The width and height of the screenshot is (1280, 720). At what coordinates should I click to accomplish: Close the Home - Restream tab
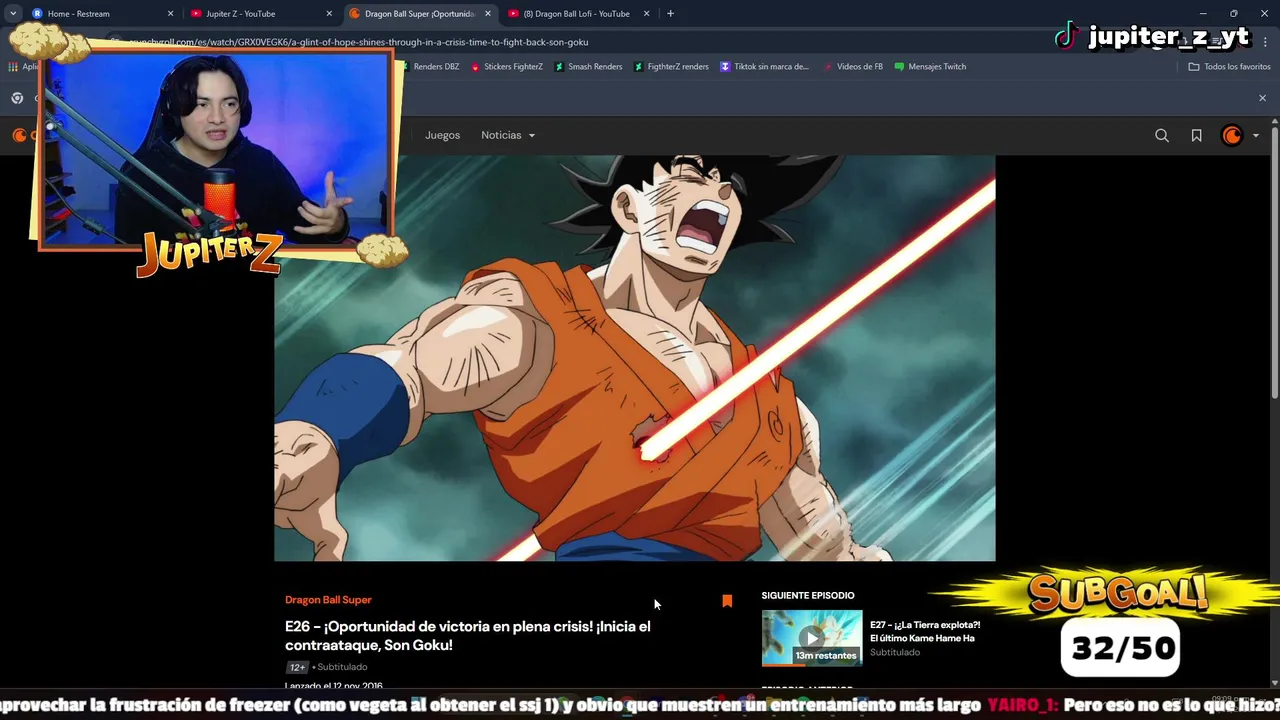tap(170, 14)
